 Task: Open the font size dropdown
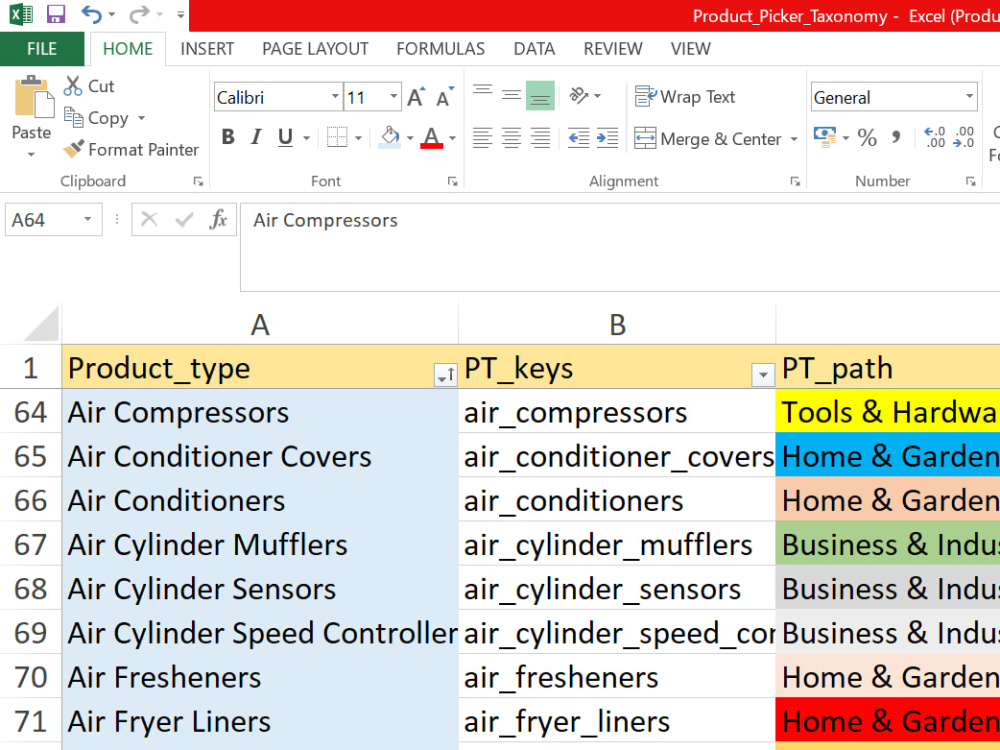coord(393,97)
